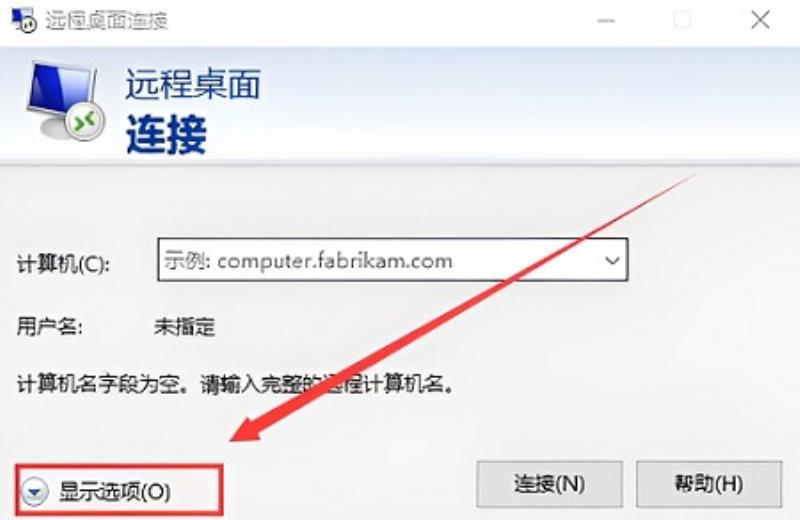Click the greyed-out maximize window button
Viewport: 800px width, 520px height.
coord(683,20)
